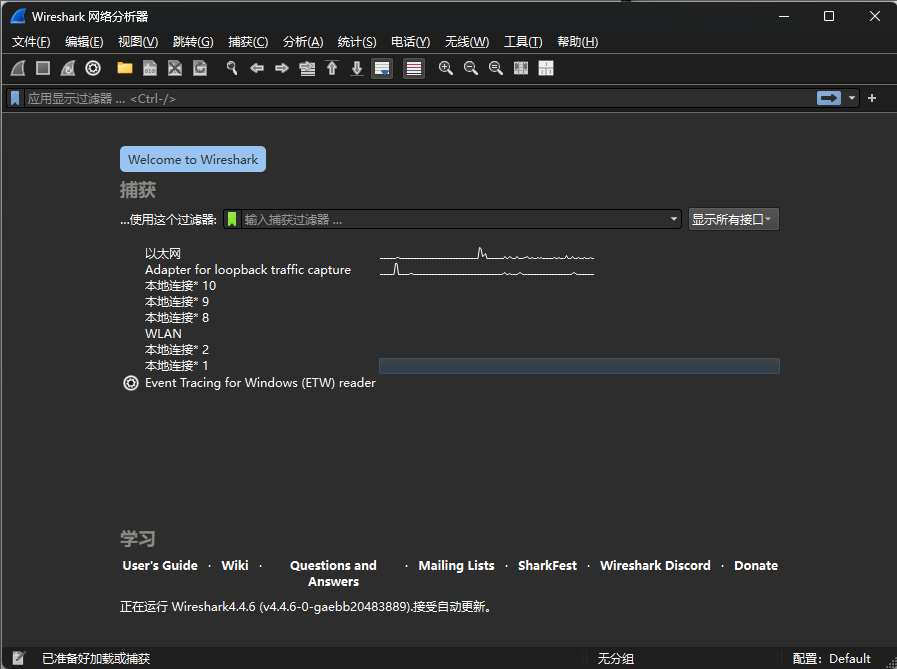Open Wiki link
Image resolution: width=897 pixels, height=669 pixels.
point(235,565)
